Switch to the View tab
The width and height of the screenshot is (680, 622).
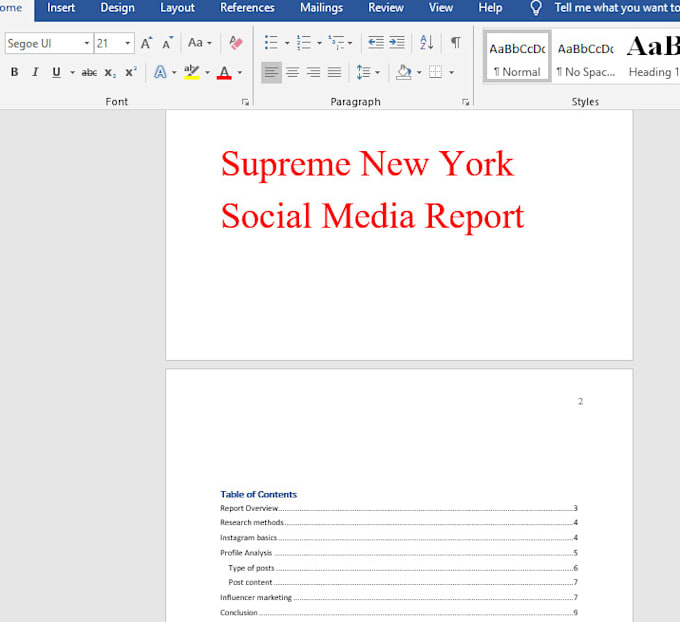click(441, 8)
